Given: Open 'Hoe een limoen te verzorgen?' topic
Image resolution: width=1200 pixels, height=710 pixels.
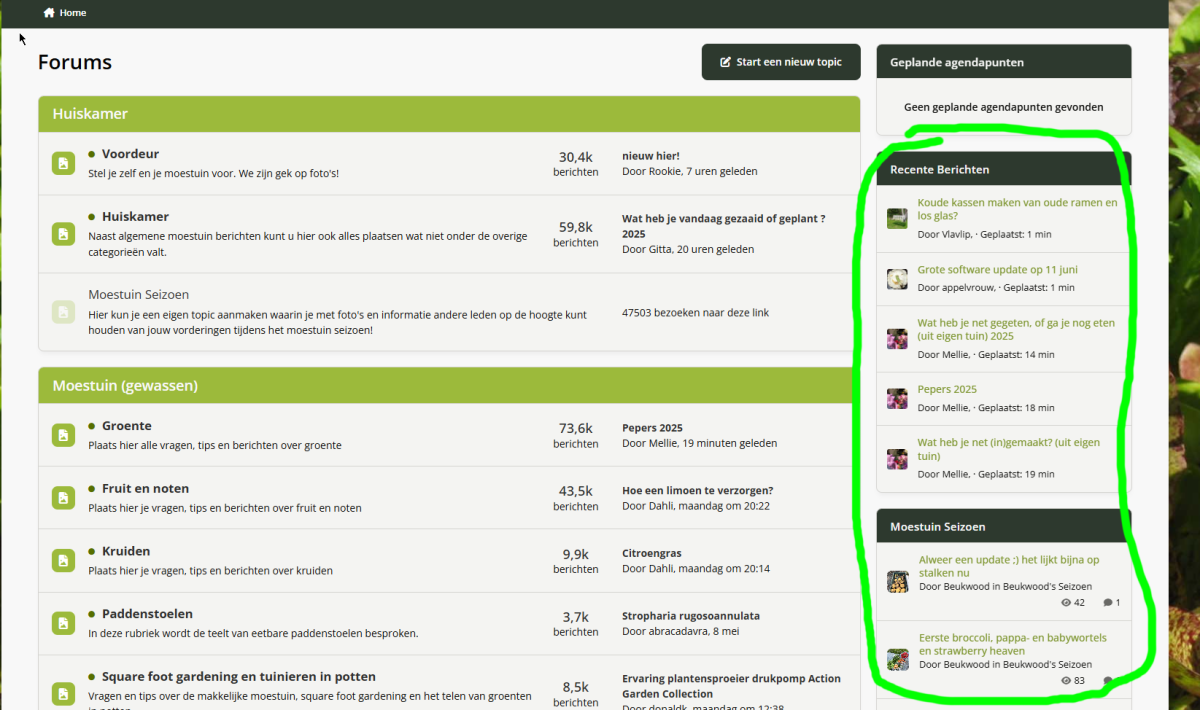Looking at the screenshot, I should 697,491.
